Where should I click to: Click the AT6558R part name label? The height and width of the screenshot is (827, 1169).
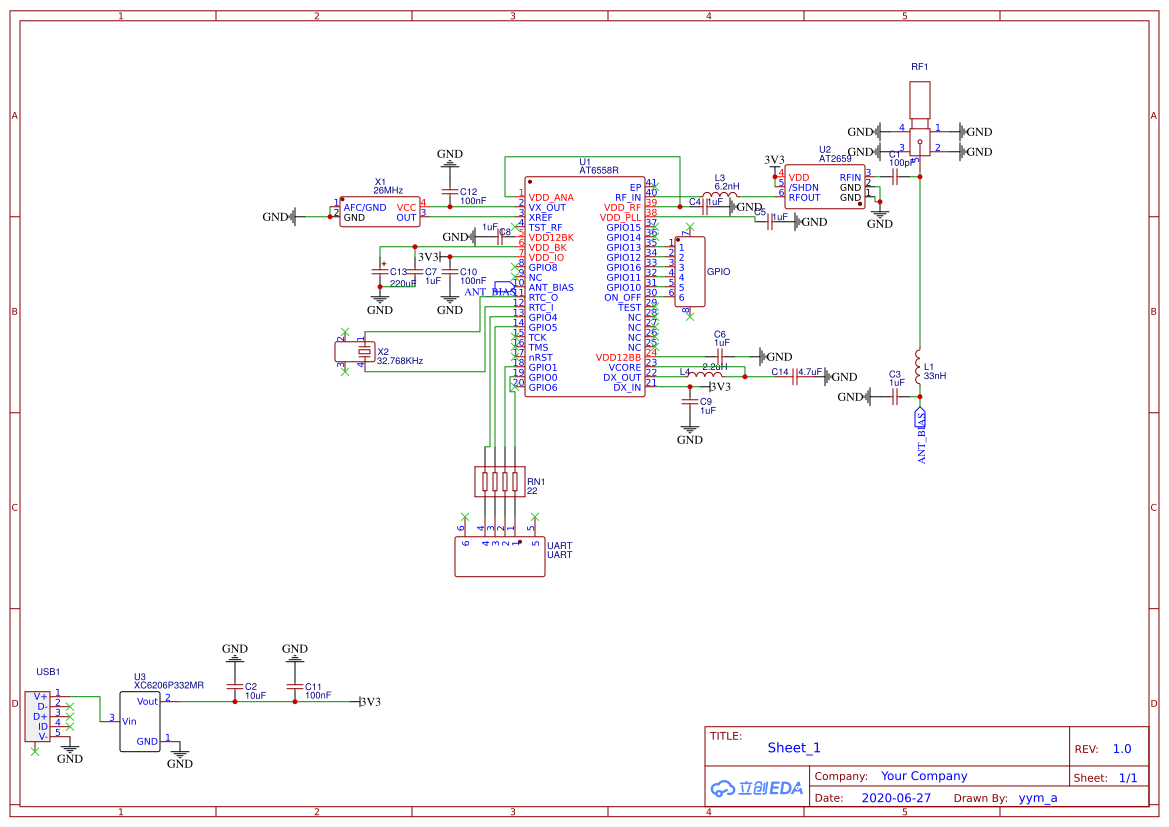point(599,170)
